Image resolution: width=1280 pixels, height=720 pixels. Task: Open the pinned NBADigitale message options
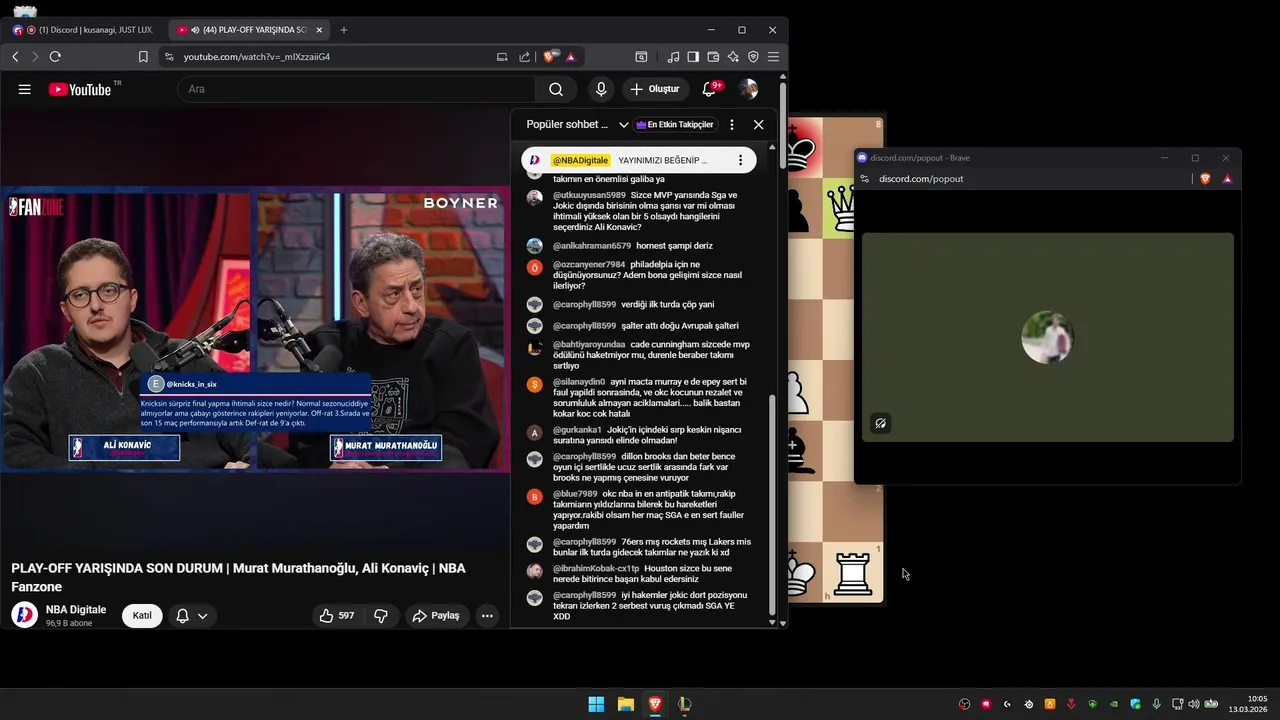pos(740,160)
